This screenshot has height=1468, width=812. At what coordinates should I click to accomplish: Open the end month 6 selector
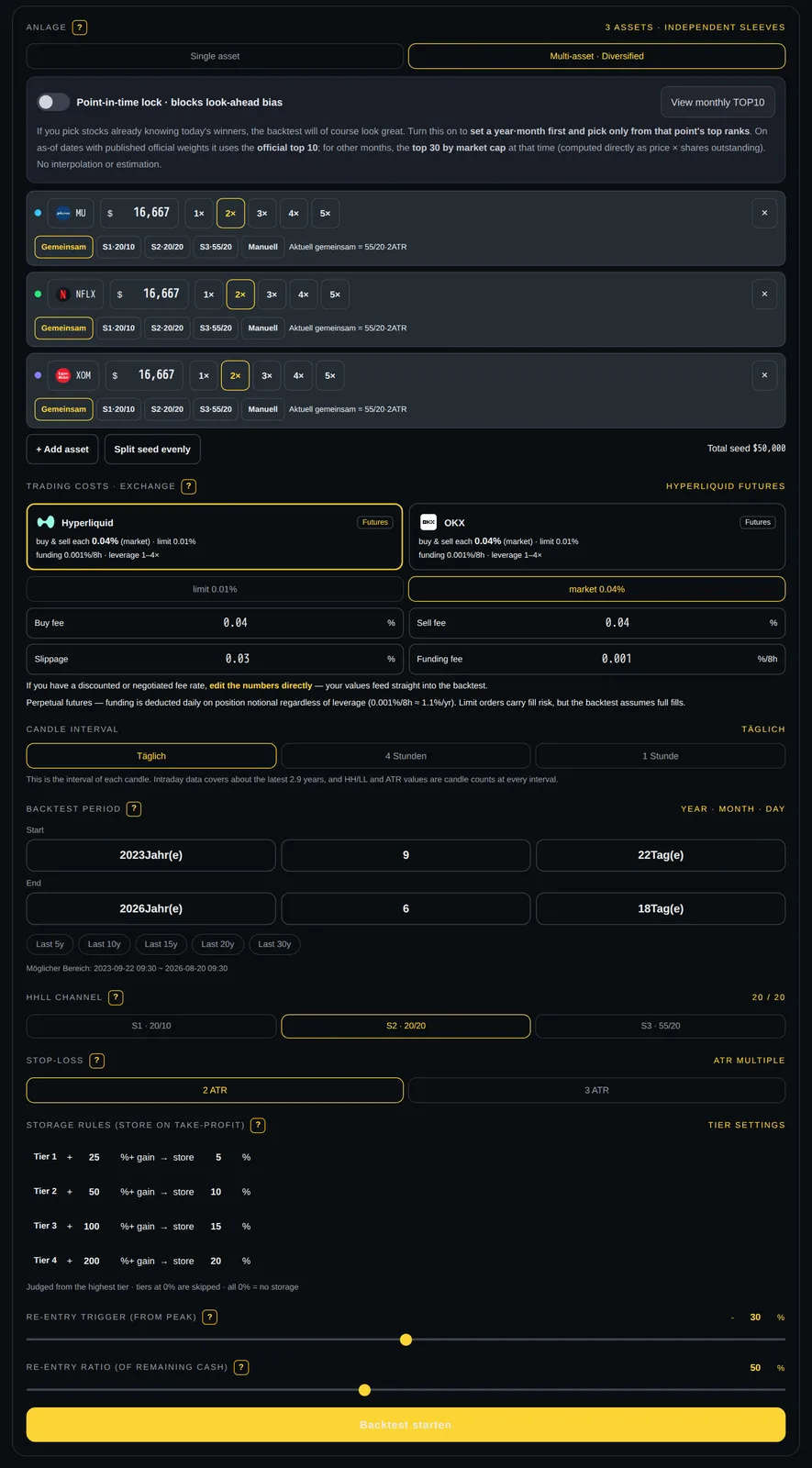tap(406, 908)
